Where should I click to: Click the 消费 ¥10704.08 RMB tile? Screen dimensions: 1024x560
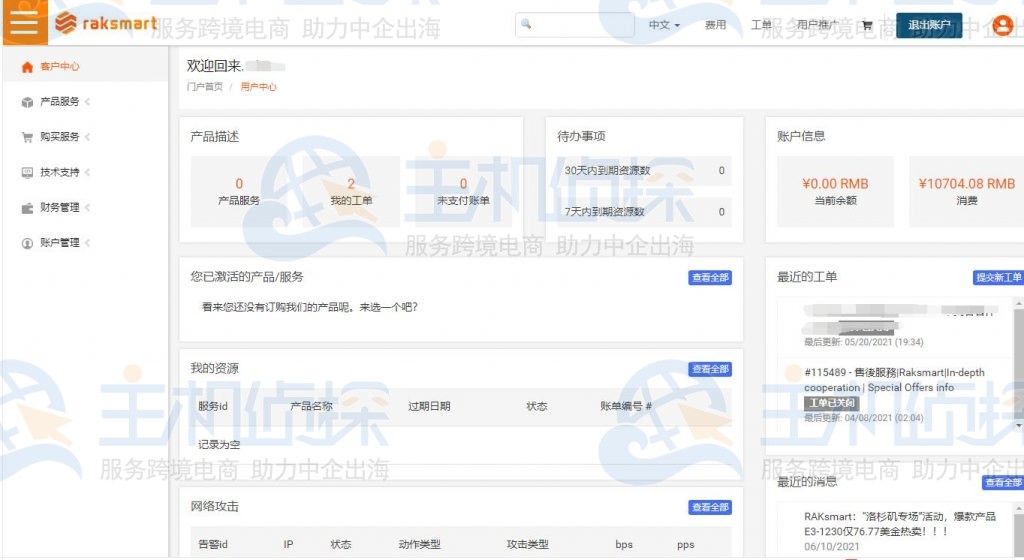coord(967,191)
